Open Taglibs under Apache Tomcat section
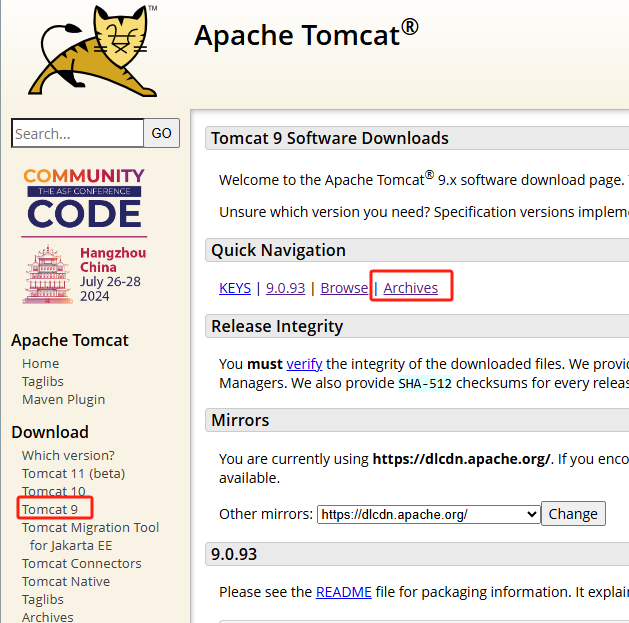Image resolution: width=629 pixels, height=623 pixels. 43,382
